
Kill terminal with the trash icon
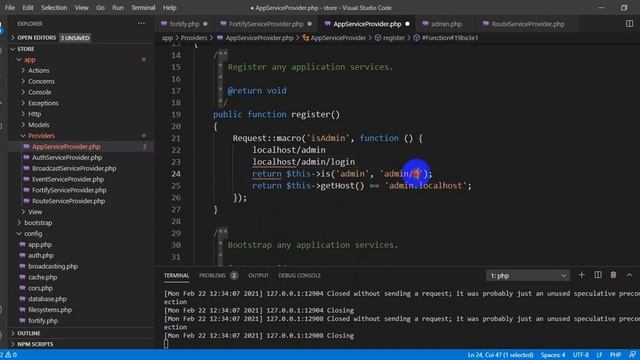tap(613, 275)
